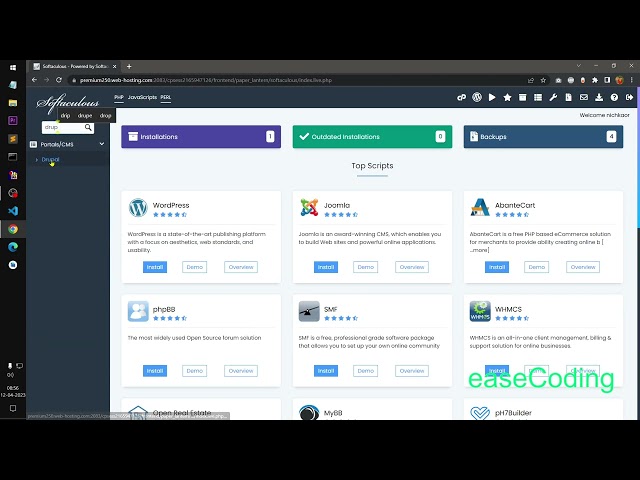
Task: Install Joomla
Action: (326, 267)
